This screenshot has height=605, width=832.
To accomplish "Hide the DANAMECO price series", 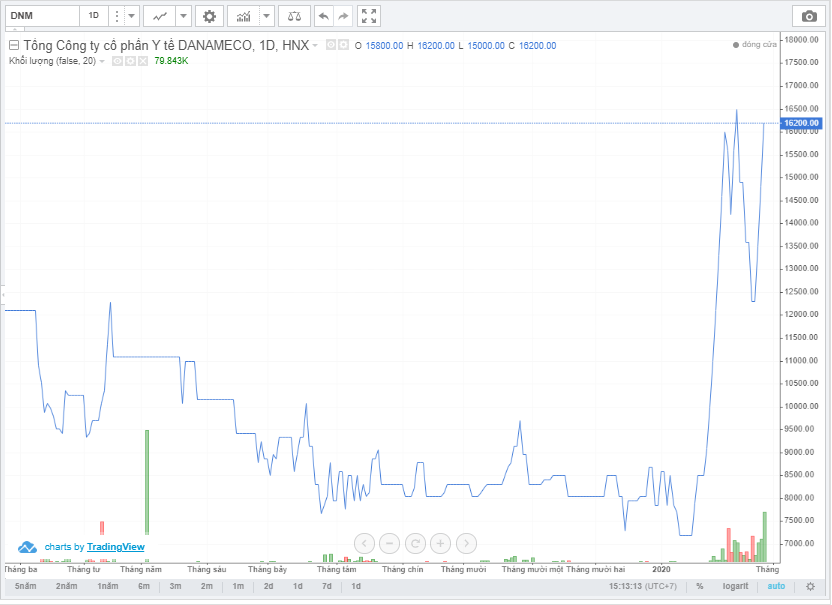I will (331, 45).
